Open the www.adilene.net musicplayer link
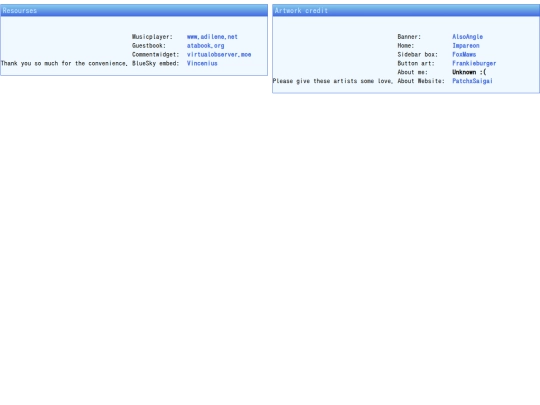Viewport: 540px width, 405px height. (x=212, y=37)
